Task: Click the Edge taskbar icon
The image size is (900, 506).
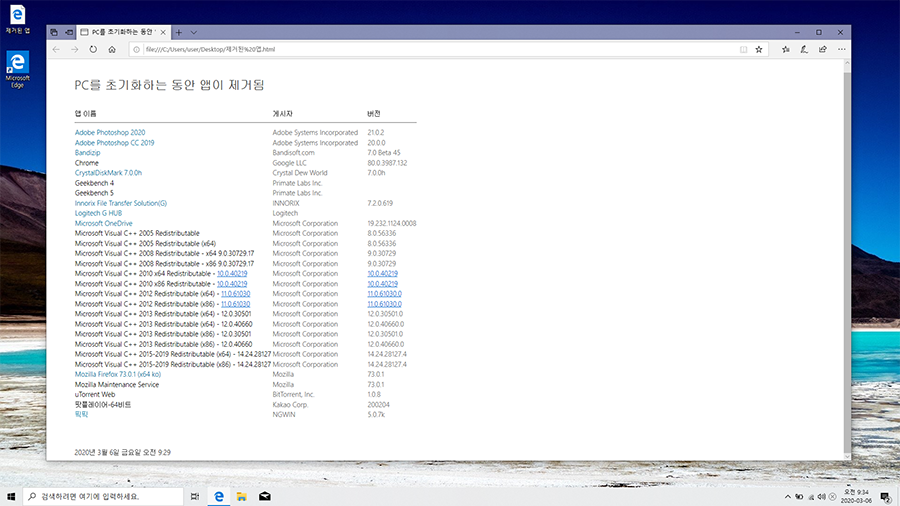Action: pyautogui.click(x=219, y=496)
